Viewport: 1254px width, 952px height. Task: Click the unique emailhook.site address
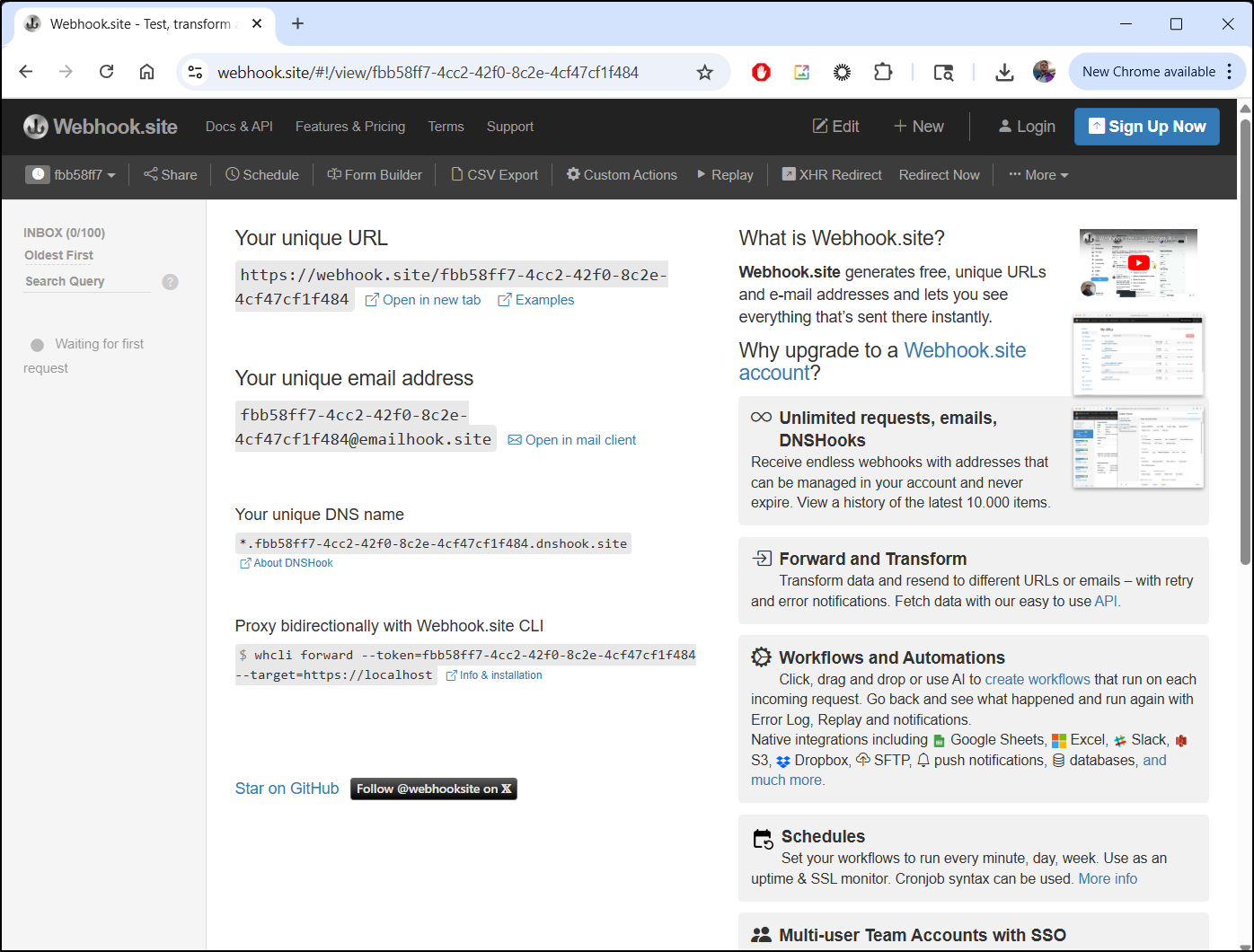366,427
